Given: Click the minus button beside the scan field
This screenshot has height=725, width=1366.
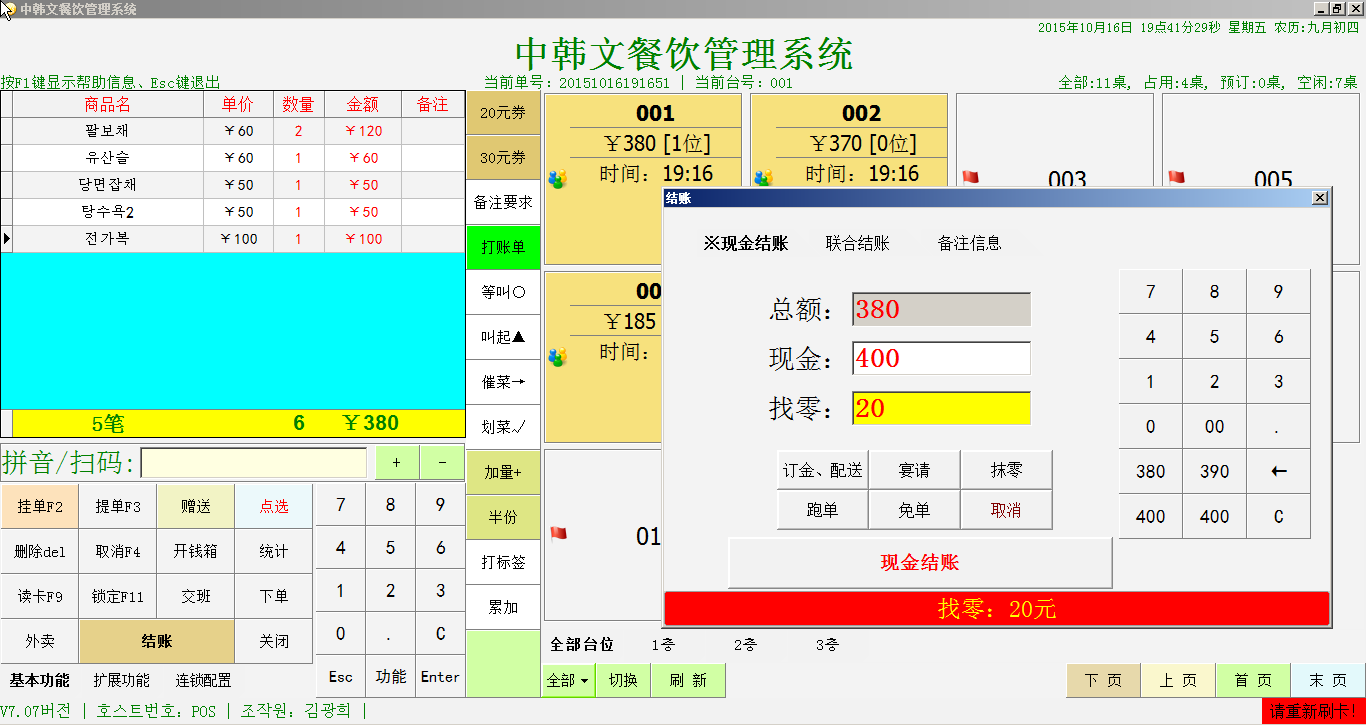Looking at the screenshot, I should coord(442,463).
